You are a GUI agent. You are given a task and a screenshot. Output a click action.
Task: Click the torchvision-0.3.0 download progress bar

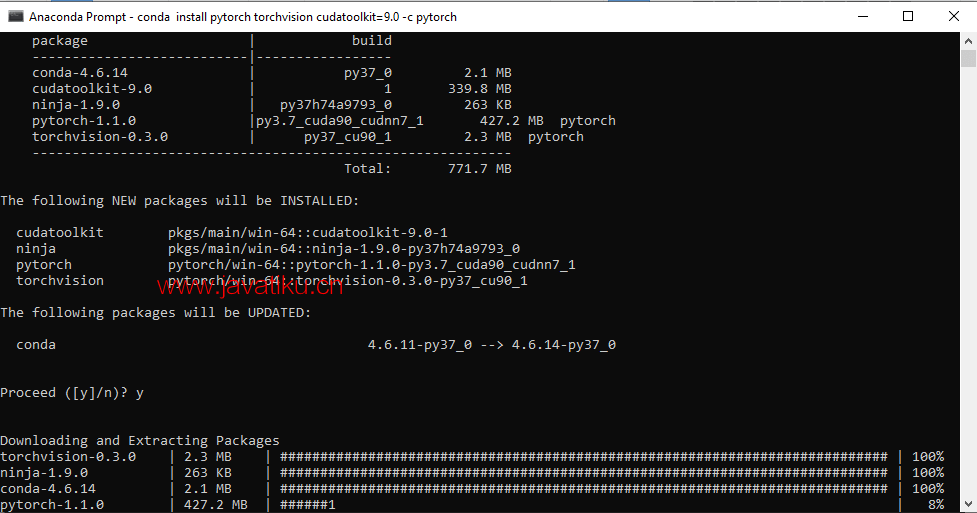[584, 457]
